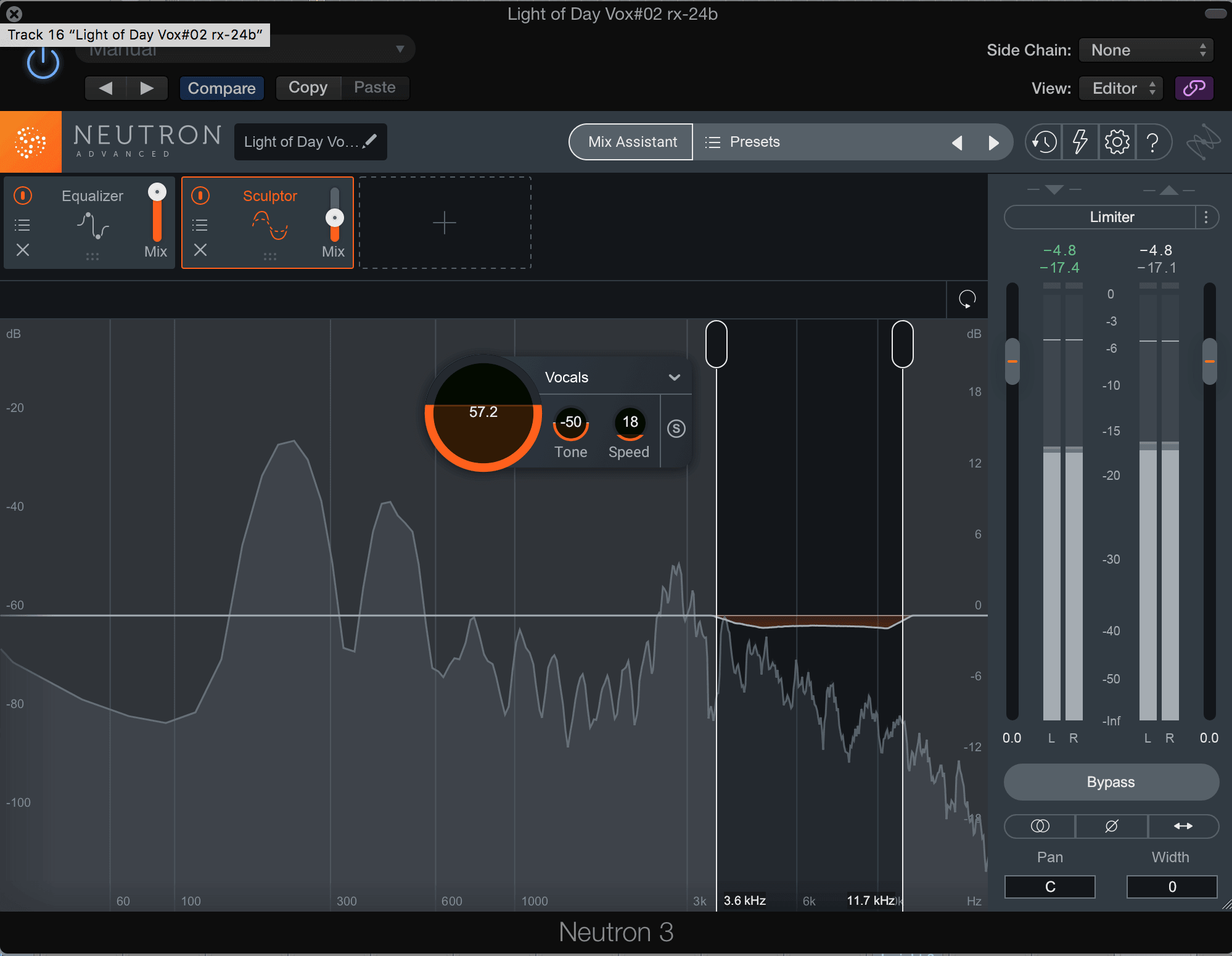Open the Mix Assistant
The width and height of the screenshot is (1232, 956).
pos(632,142)
